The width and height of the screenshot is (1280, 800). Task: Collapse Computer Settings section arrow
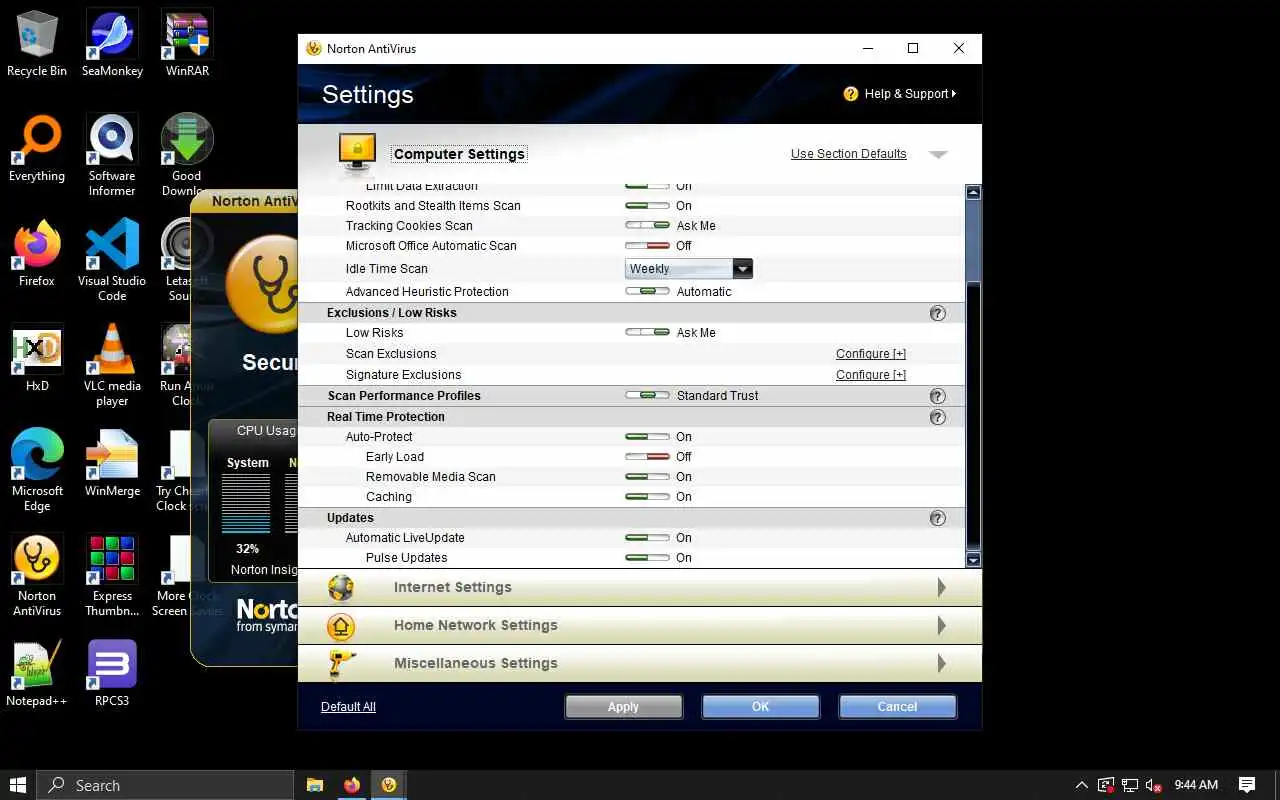click(x=938, y=154)
